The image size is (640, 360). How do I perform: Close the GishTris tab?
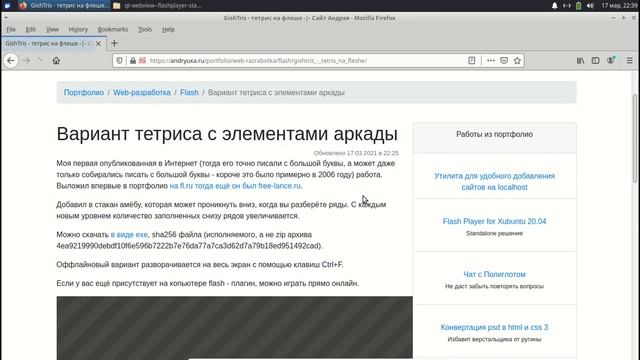(x=98, y=43)
